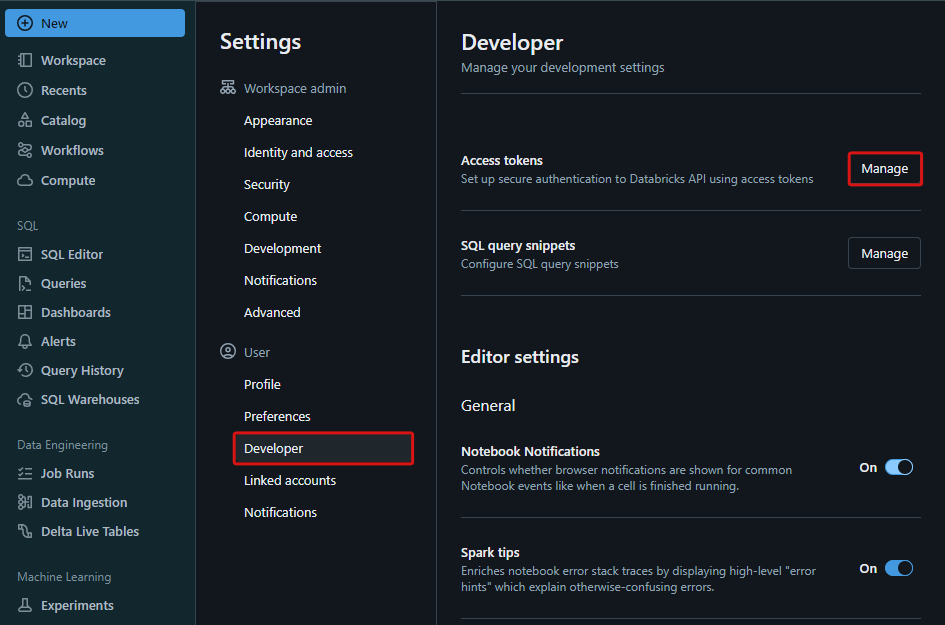
Task: Open SQL Warehouses page
Action: pyautogui.click(x=90, y=399)
